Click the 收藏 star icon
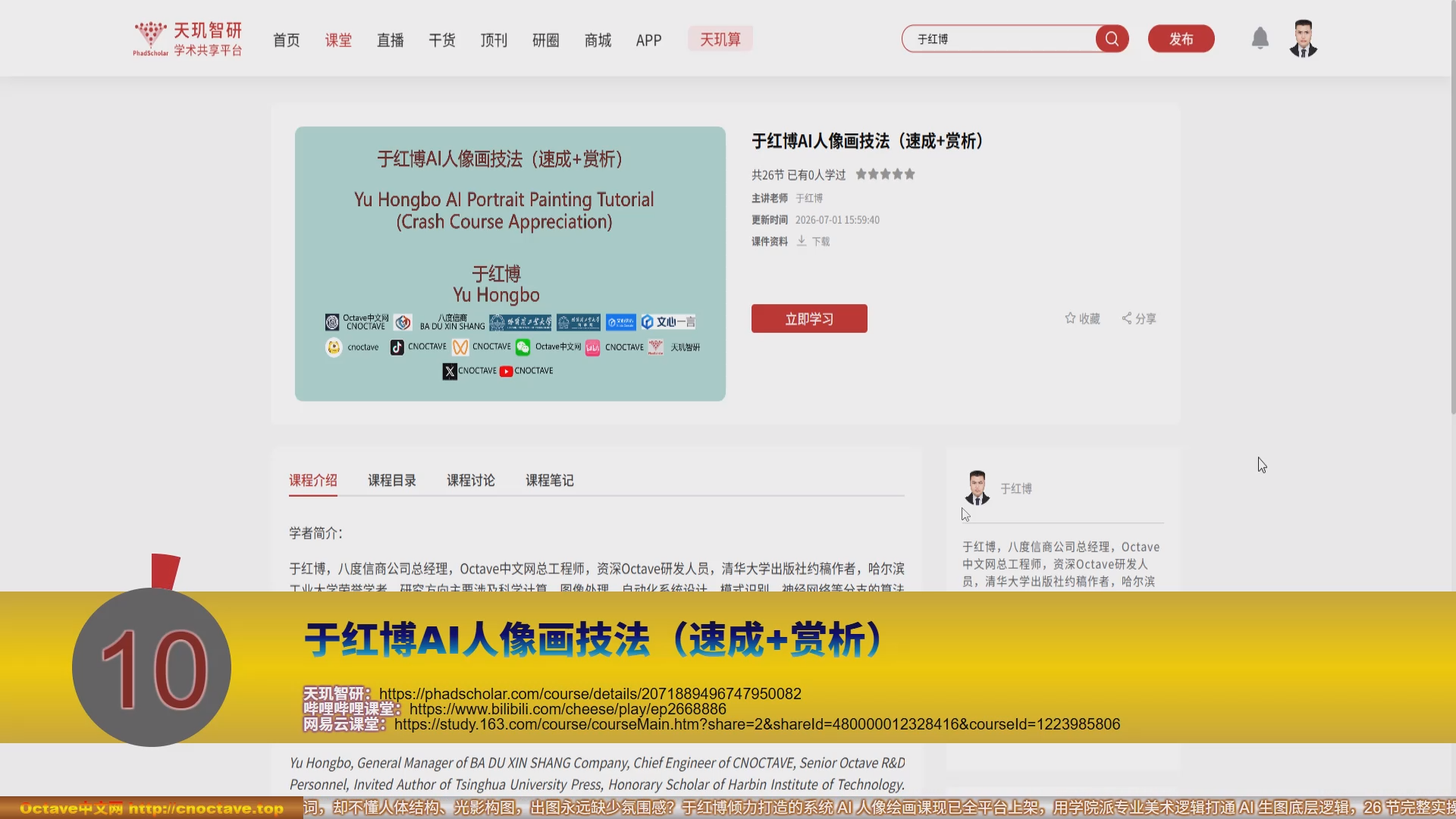The image size is (1456, 819). click(x=1070, y=318)
